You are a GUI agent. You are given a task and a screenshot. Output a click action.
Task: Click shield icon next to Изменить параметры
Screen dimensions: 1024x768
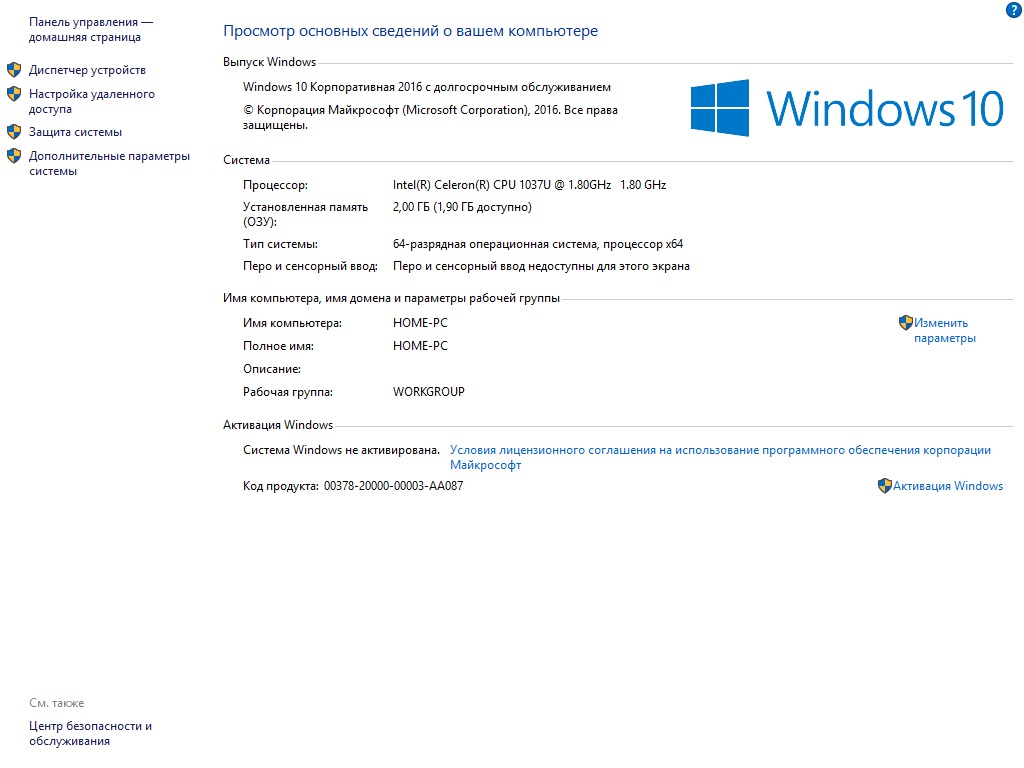tap(905, 323)
